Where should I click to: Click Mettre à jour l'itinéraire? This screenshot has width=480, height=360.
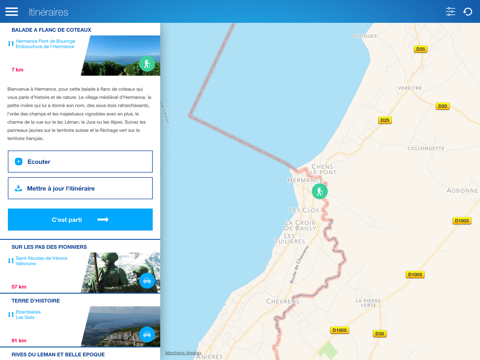80,188
